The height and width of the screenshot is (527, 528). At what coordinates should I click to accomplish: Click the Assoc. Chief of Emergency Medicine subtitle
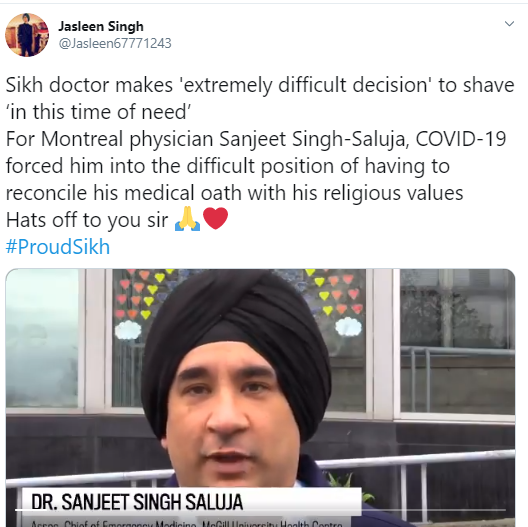tap(187, 524)
